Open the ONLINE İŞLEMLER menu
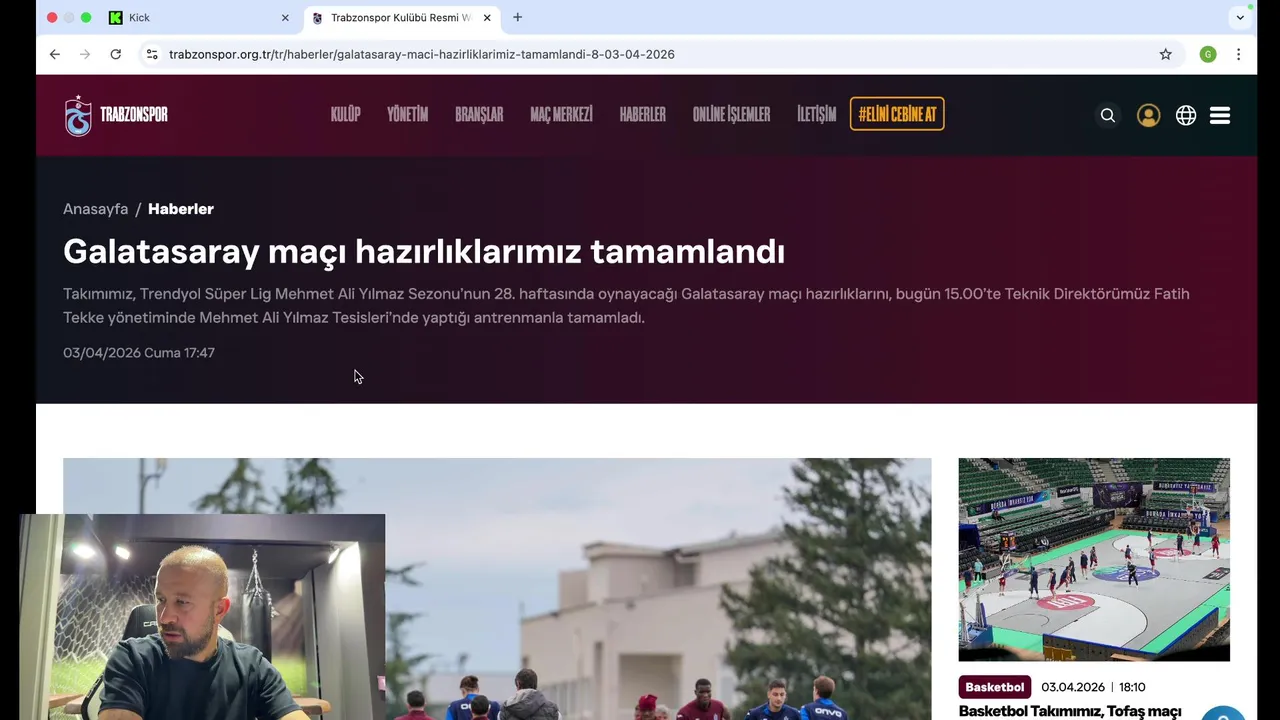This screenshot has width=1280, height=720. pyautogui.click(x=731, y=115)
